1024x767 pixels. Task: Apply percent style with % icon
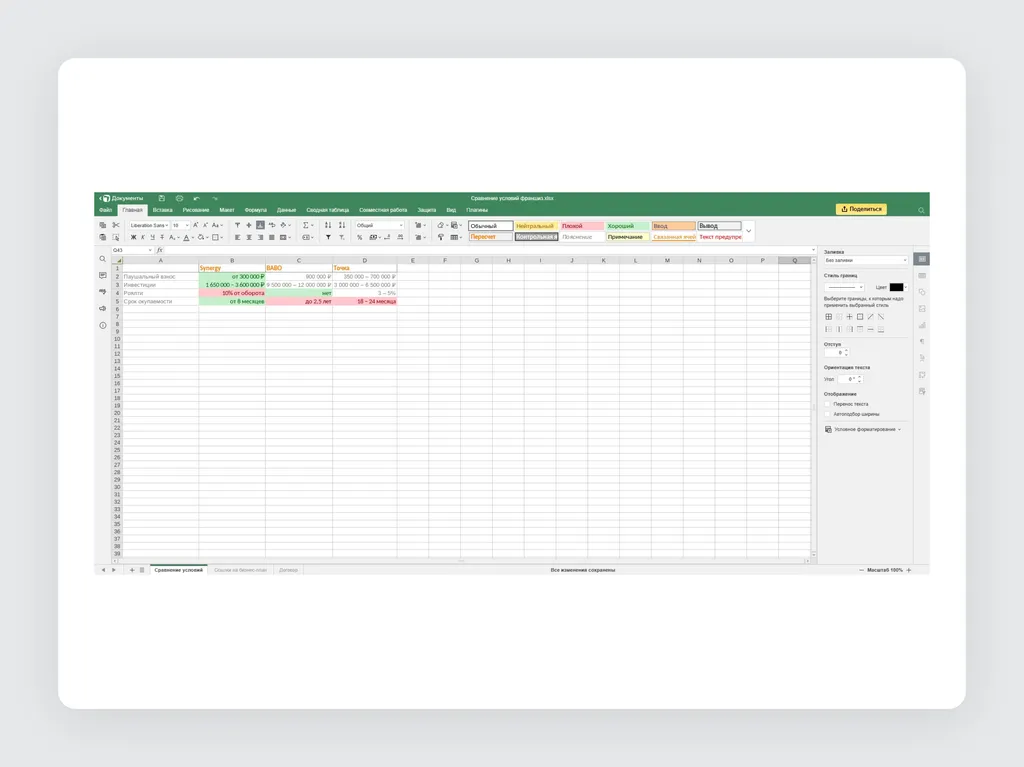pyautogui.click(x=359, y=237)
